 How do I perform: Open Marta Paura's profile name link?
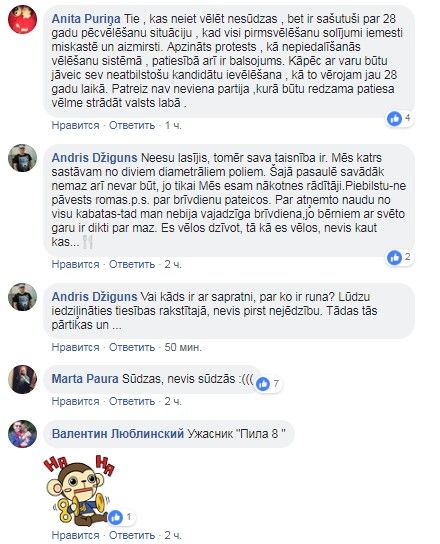[85, 379]
